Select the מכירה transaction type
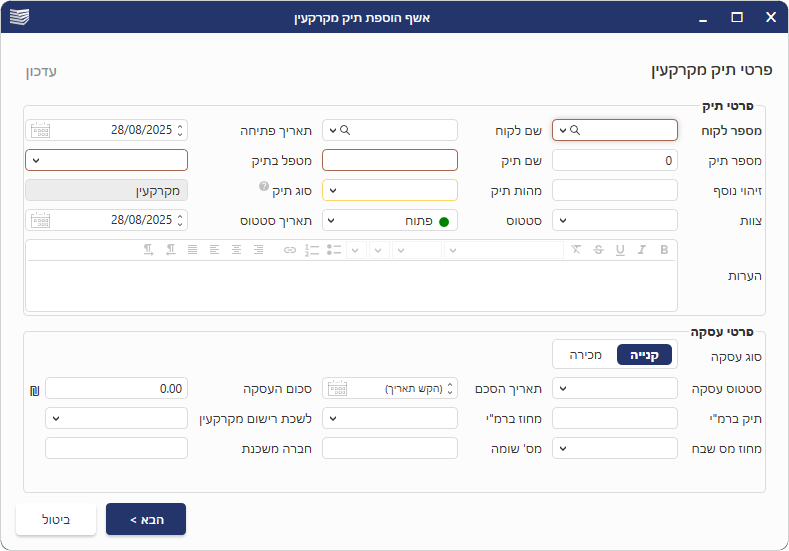 pyautogui.click(x=585, y=354)
